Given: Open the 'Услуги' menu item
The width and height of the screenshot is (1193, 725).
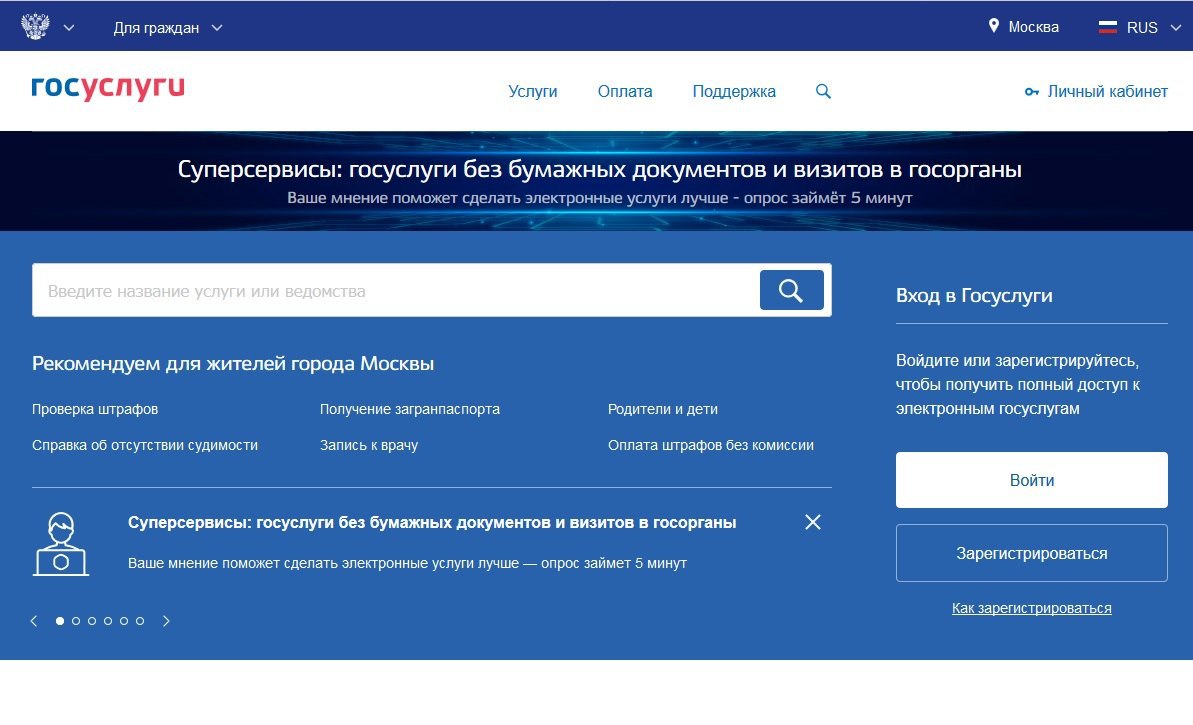Looking at the screenshot, I should pyautogui.click(x=533, y=91).
